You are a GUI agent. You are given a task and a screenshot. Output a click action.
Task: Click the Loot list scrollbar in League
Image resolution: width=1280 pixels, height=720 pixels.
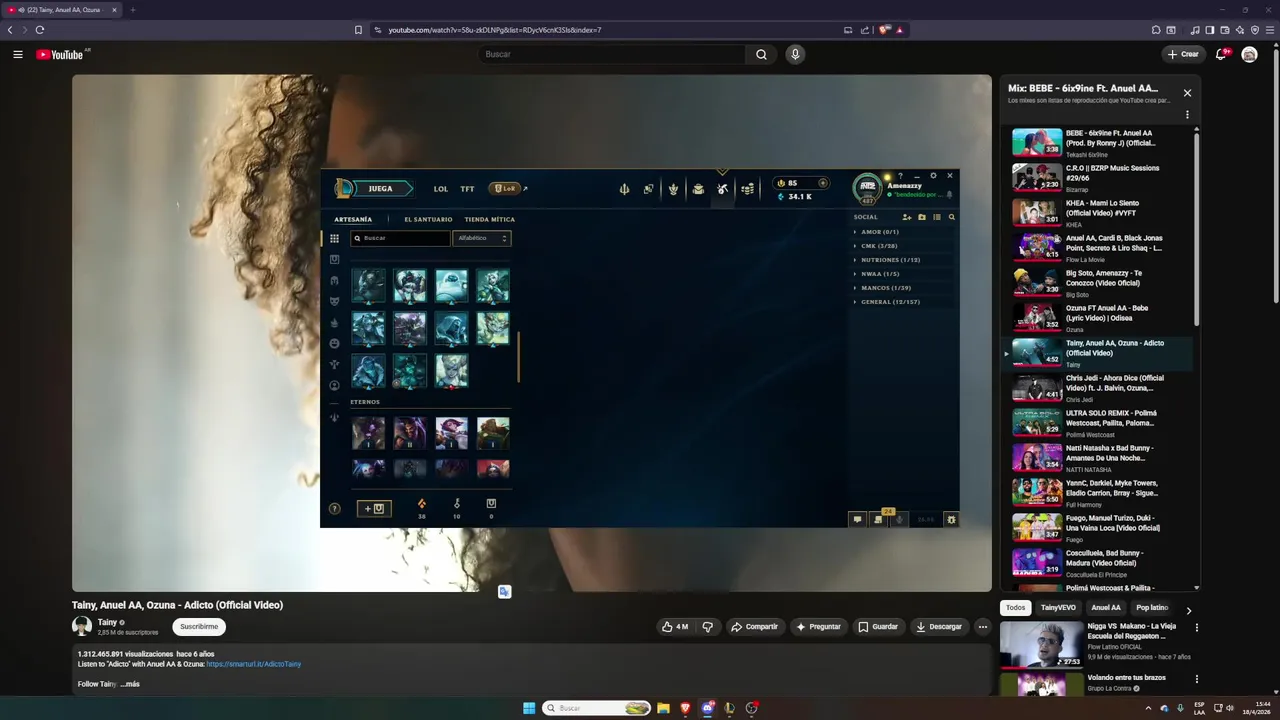click(x=518, y=357)
